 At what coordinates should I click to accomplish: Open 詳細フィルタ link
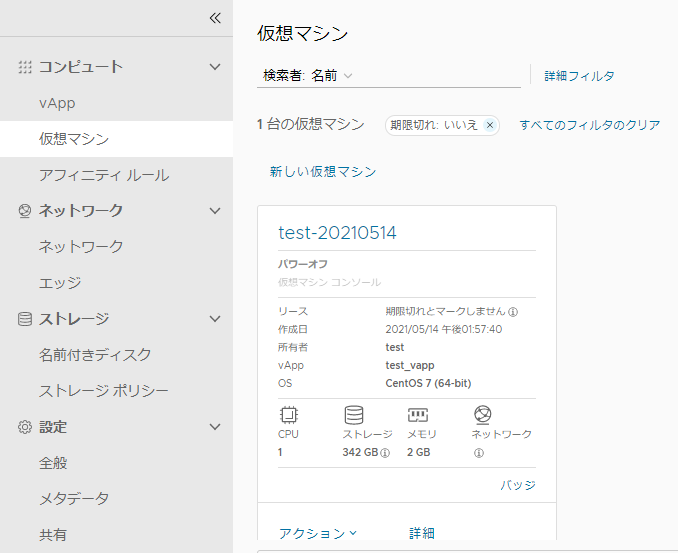point(579,76)
